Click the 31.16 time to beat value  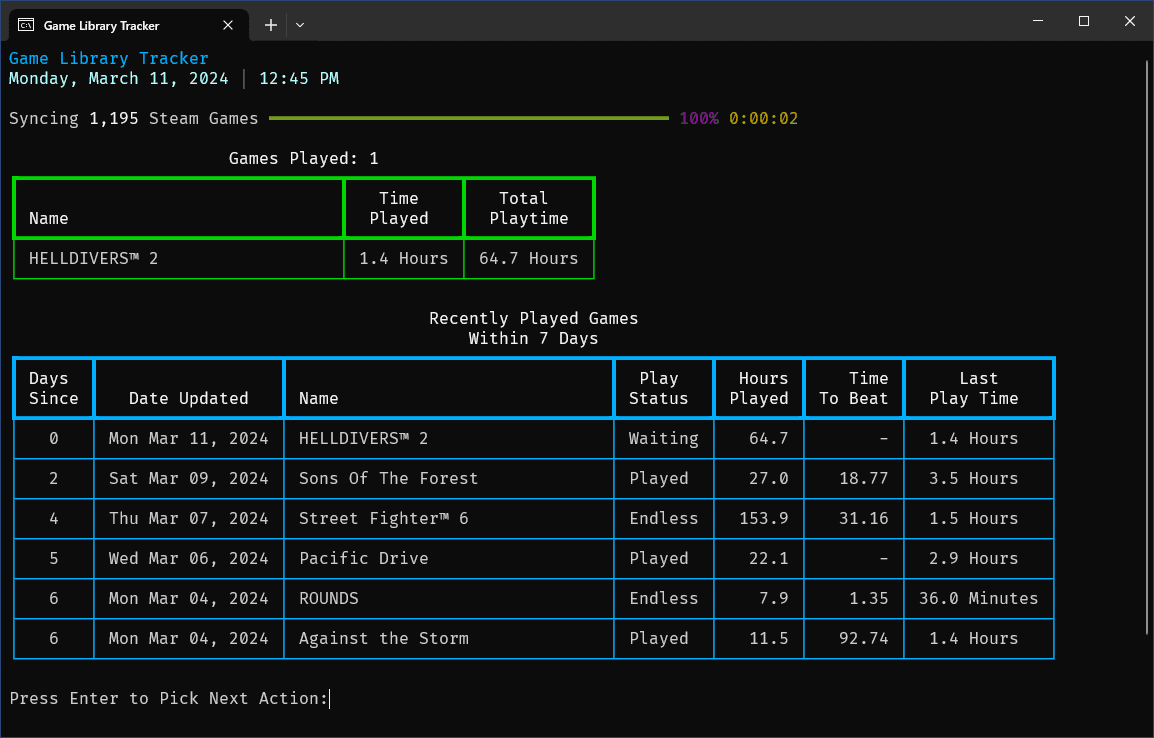[863, 518]
